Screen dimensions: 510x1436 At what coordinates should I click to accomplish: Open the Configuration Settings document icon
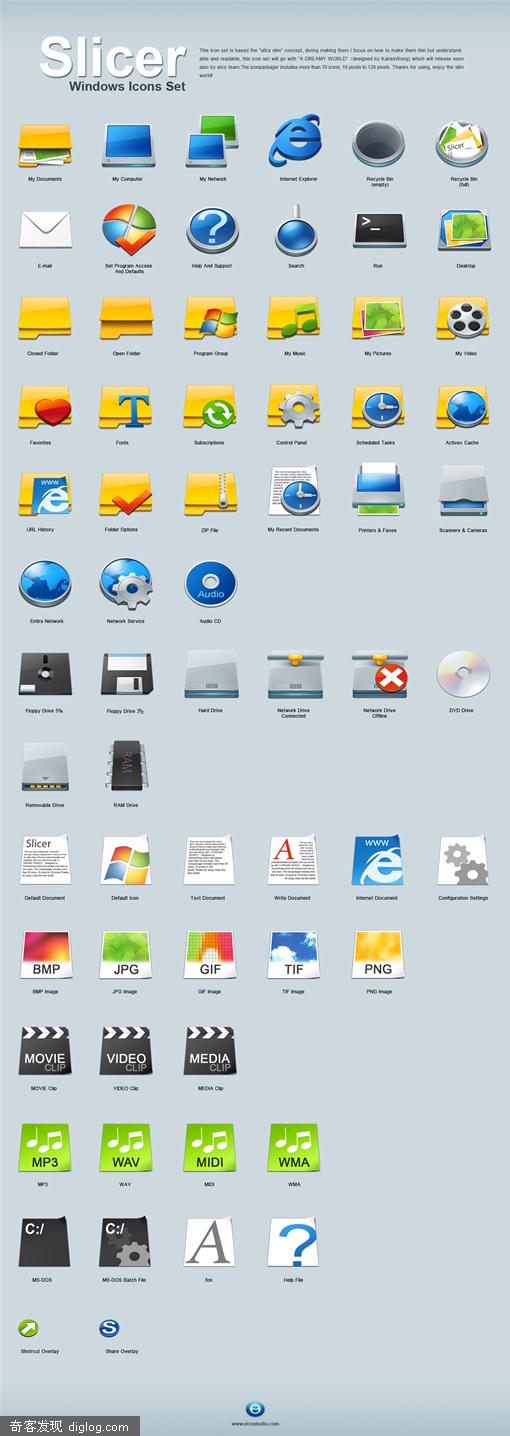(x=463, y=861)
